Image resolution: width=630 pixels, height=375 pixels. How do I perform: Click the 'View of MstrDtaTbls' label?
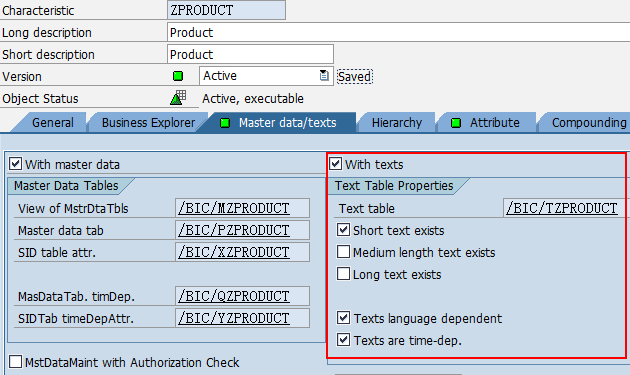tap(73, 209)
